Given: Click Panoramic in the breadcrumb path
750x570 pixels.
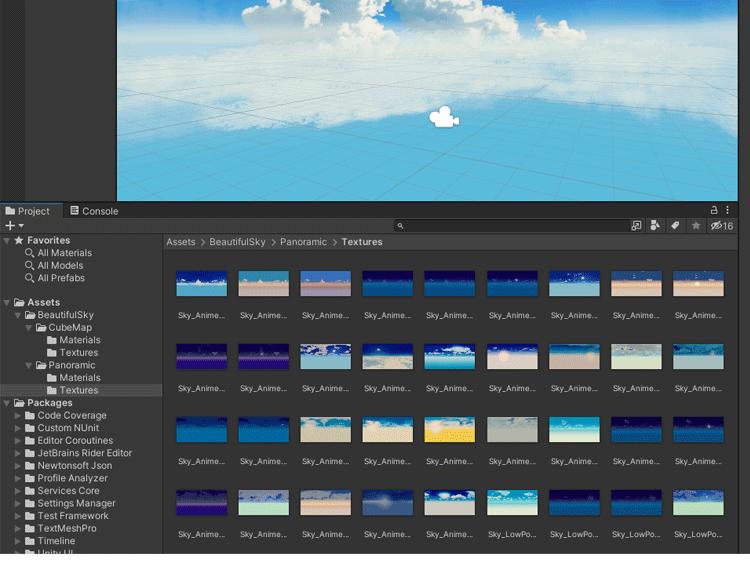Looking at the screenshot, I should pos(303,242).
